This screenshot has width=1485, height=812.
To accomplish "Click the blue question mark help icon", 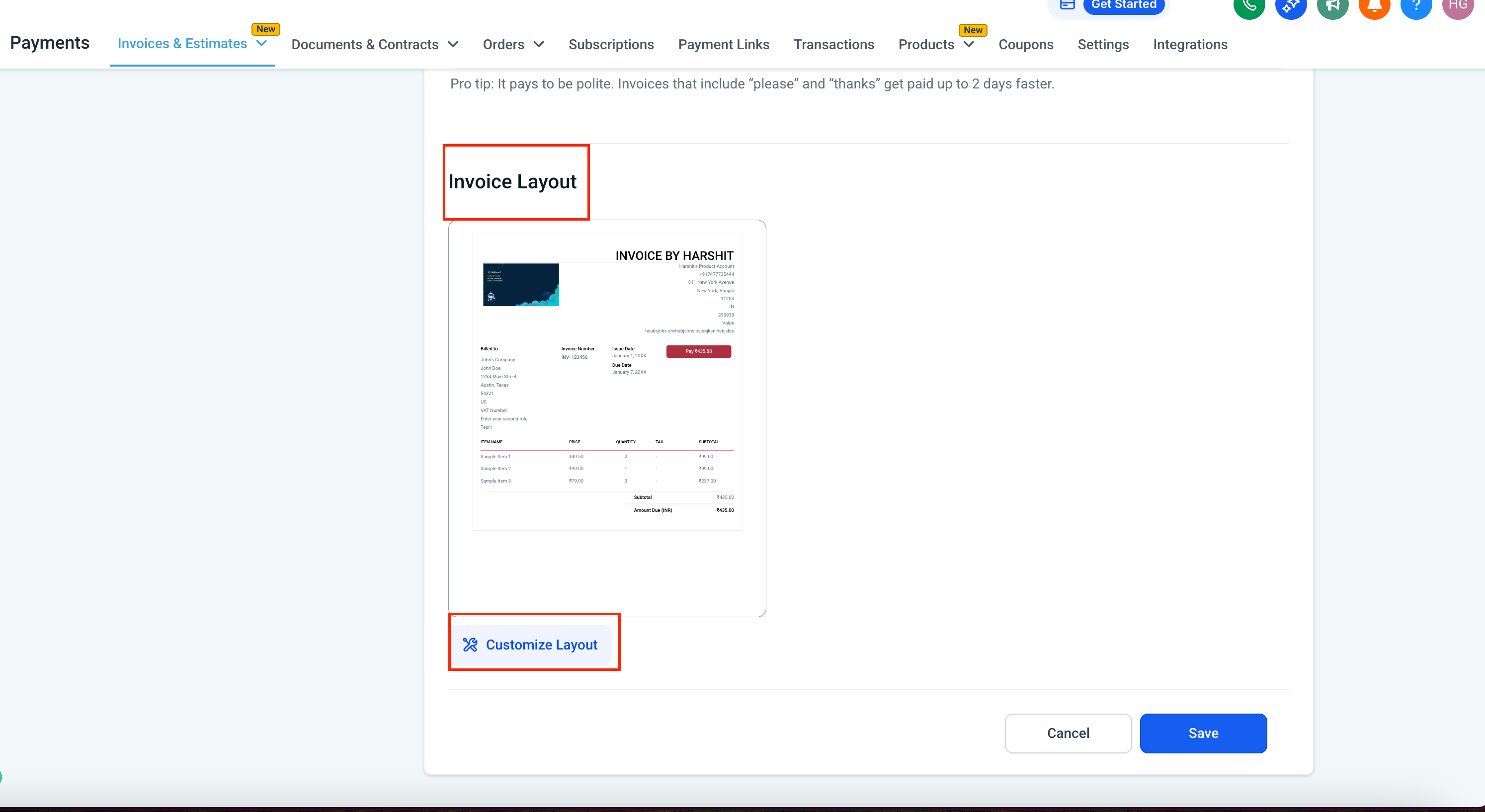I will tap(1416, 6).
